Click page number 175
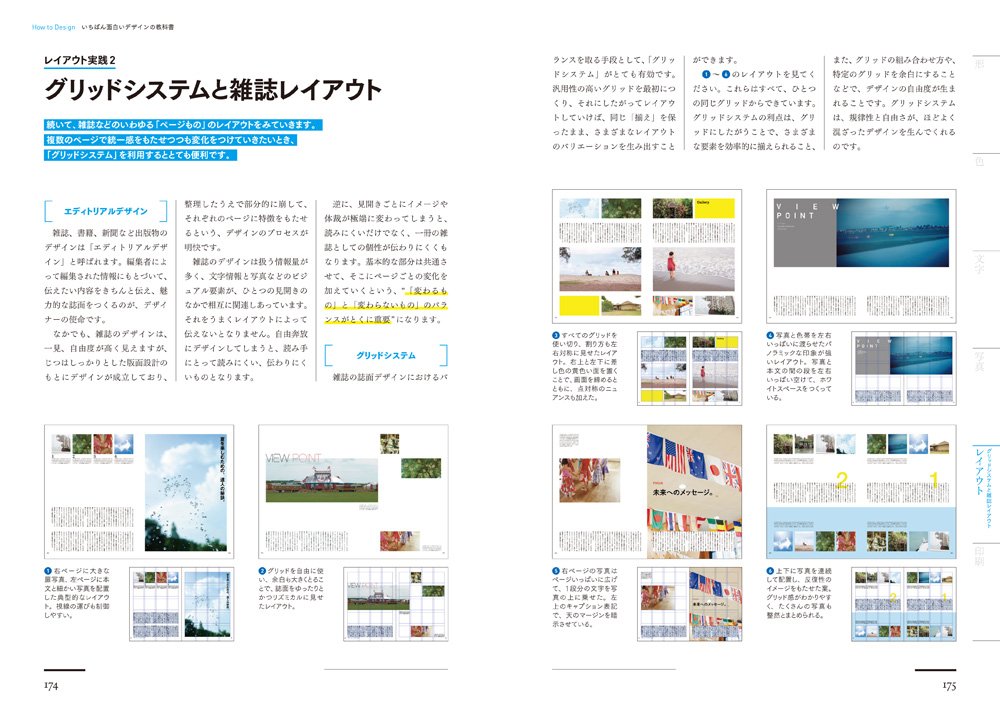Viewport: 1000px width, 706px height. (x=949, y=686)
